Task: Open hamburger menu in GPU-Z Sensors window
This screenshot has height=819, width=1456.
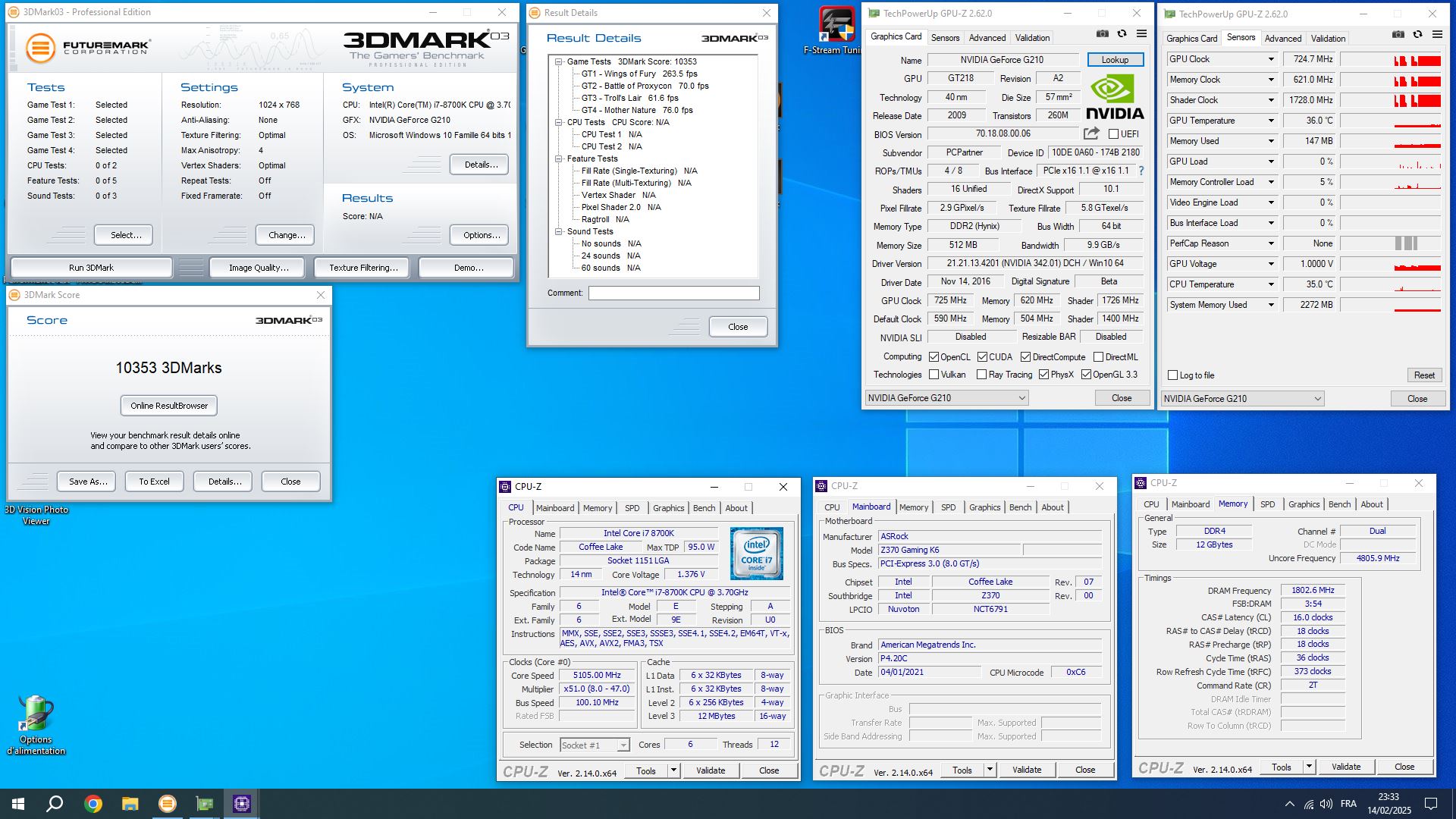Action: click(x=1437, y=35)
